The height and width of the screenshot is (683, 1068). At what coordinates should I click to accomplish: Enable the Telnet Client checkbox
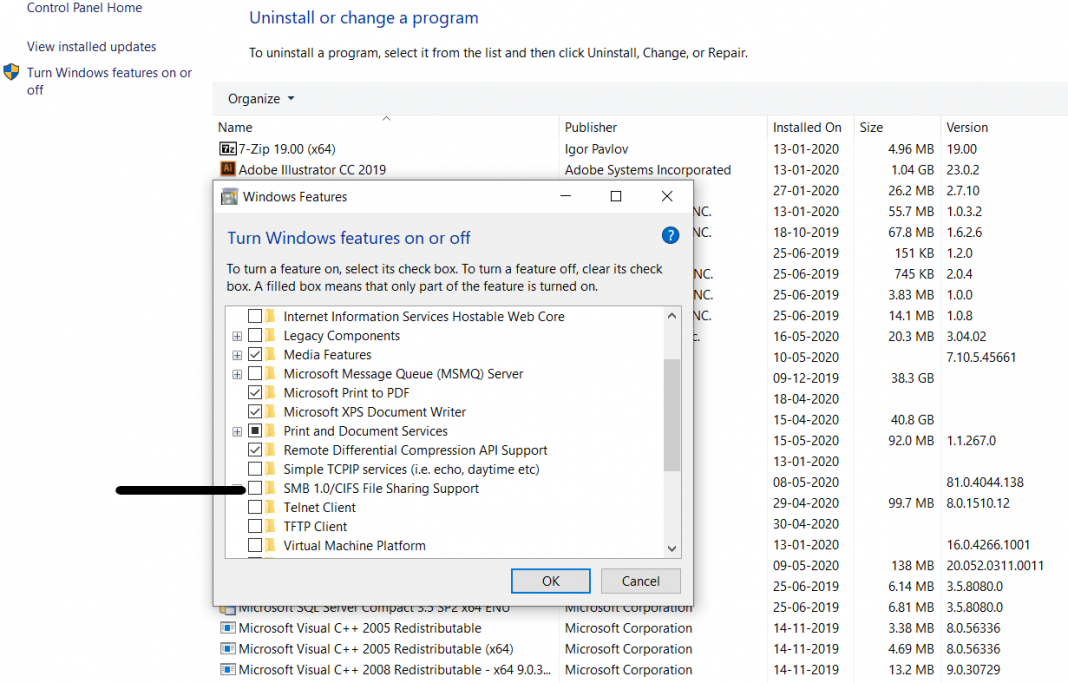[x=254, y=507]
